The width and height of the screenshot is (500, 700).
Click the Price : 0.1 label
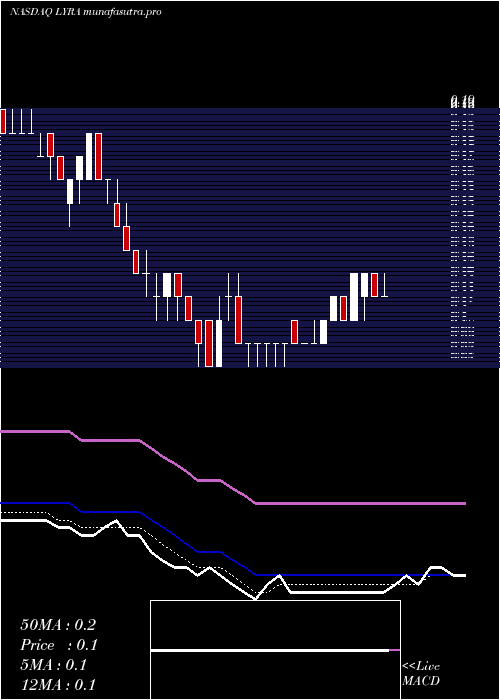[59, 645]
